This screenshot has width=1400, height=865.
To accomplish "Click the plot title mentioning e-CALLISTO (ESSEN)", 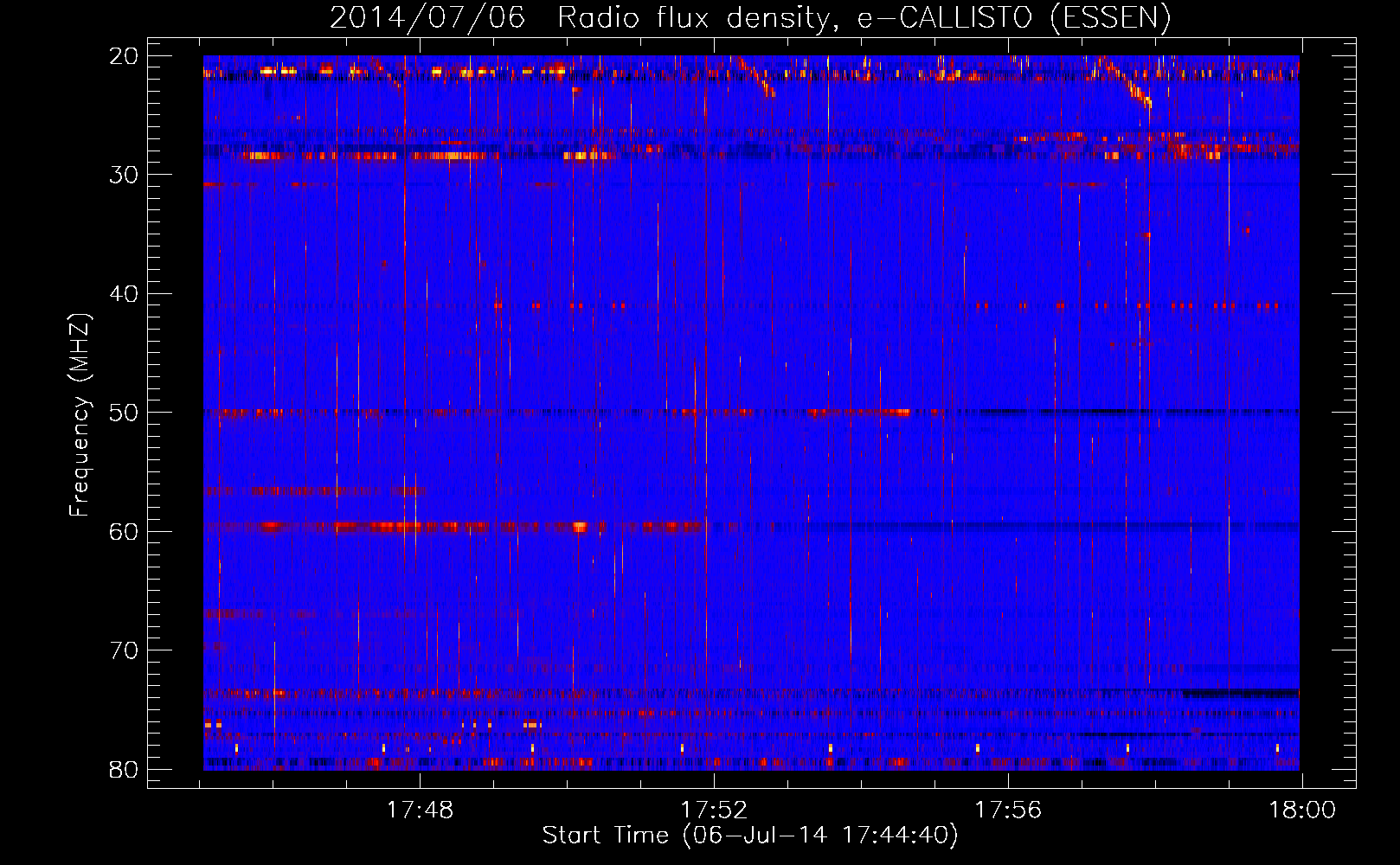I will point(750,17).
